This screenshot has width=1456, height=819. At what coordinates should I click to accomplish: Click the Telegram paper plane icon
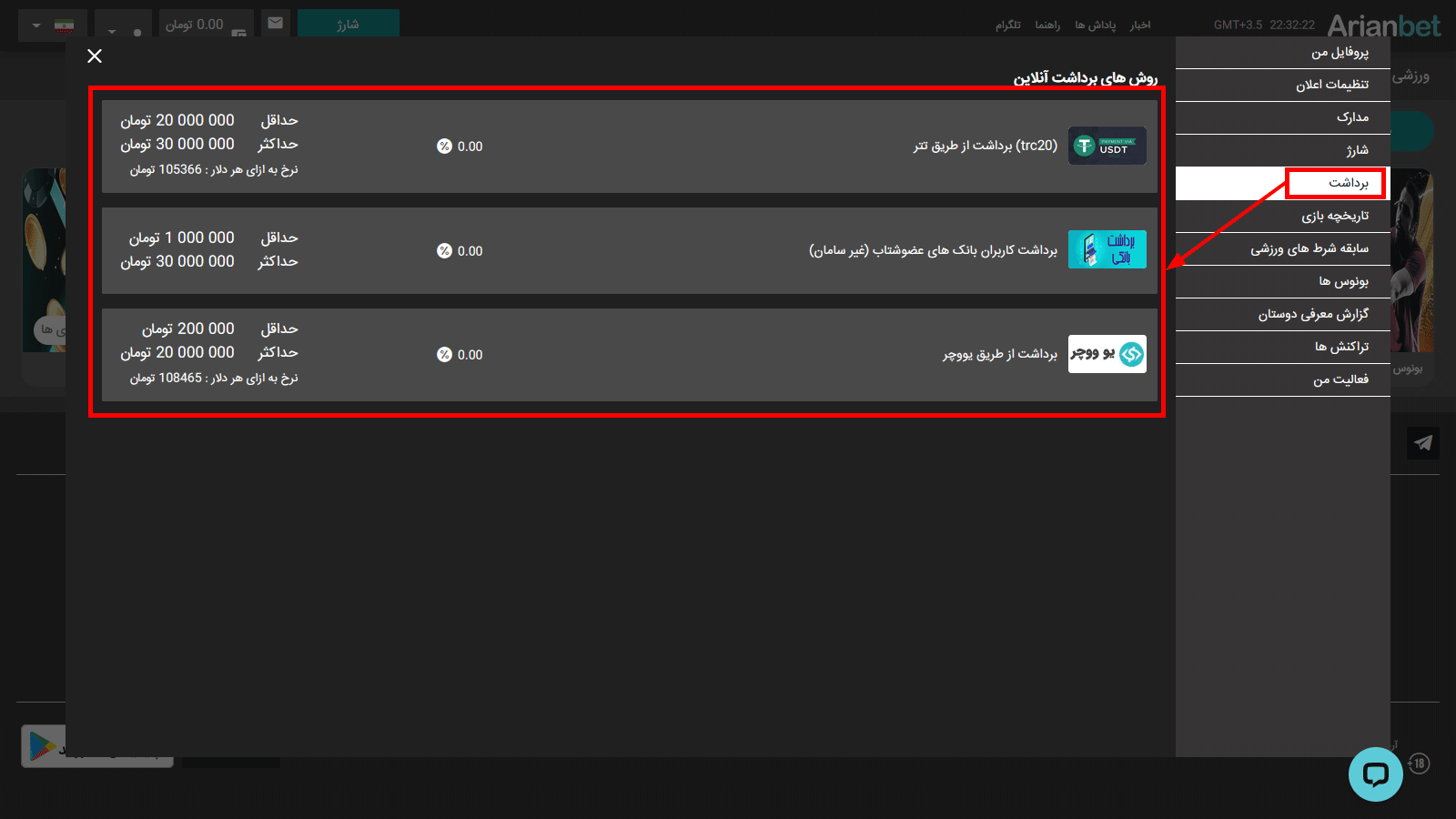coord(1422,443)
